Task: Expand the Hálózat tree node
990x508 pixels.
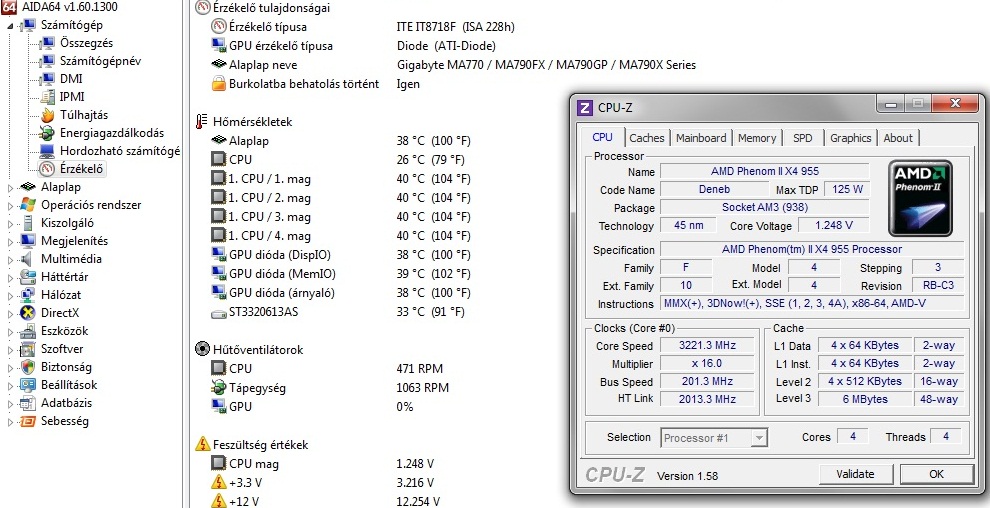Action: pos(10,295)
